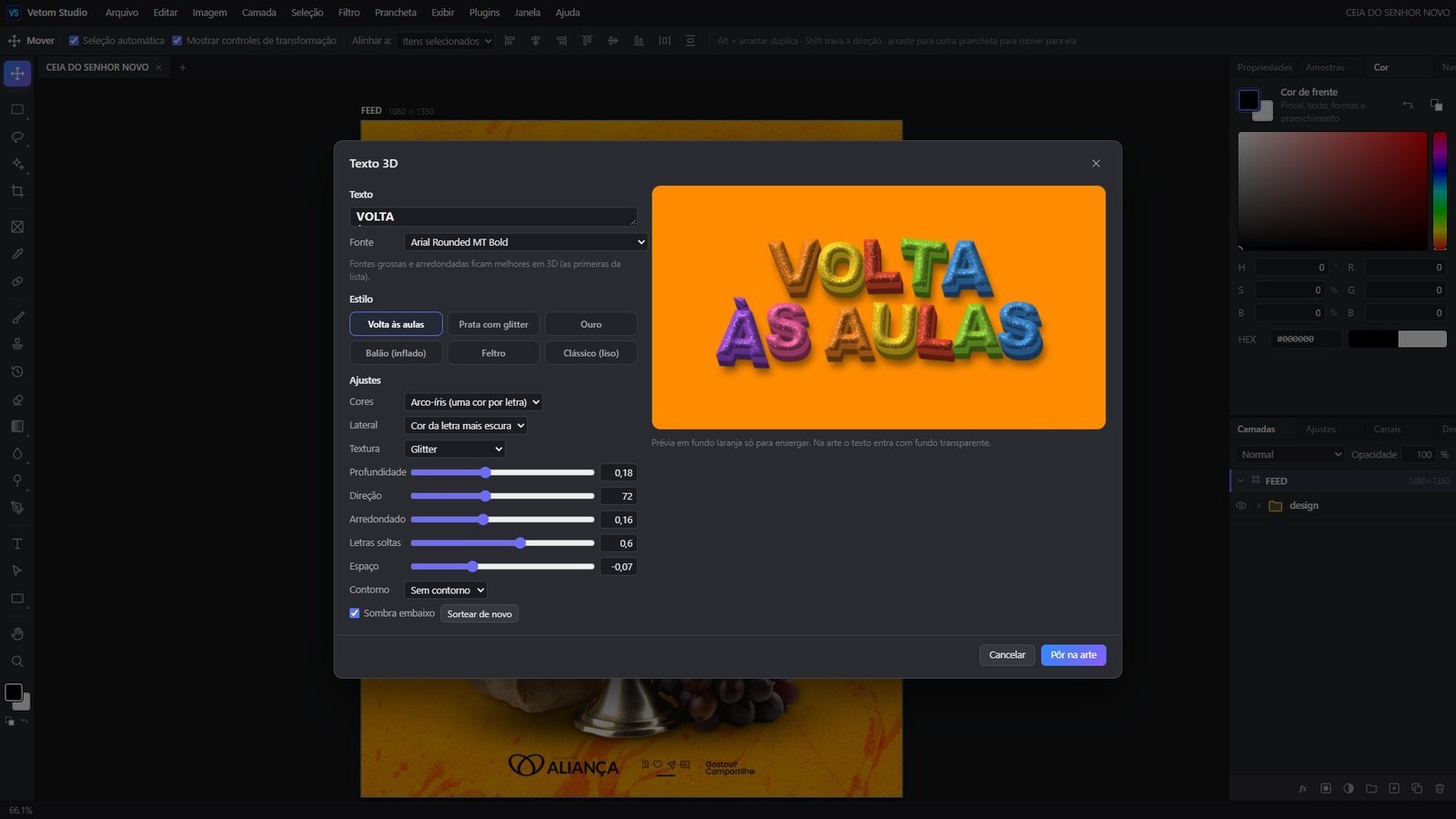
Task: Close the Texto 3D dialog
Action: [x=1096, y=164]
